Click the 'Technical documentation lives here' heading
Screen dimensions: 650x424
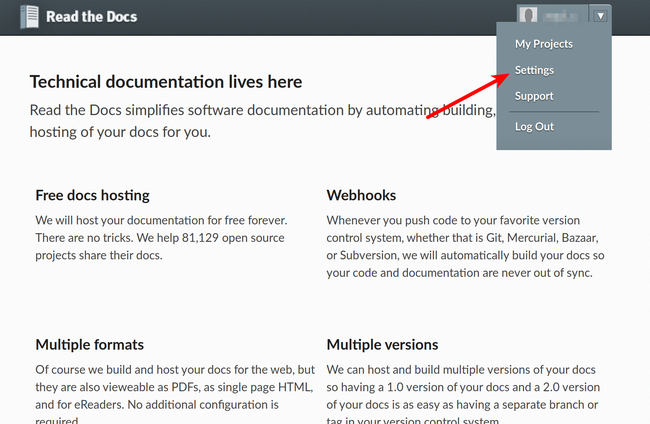coord(166,82)
